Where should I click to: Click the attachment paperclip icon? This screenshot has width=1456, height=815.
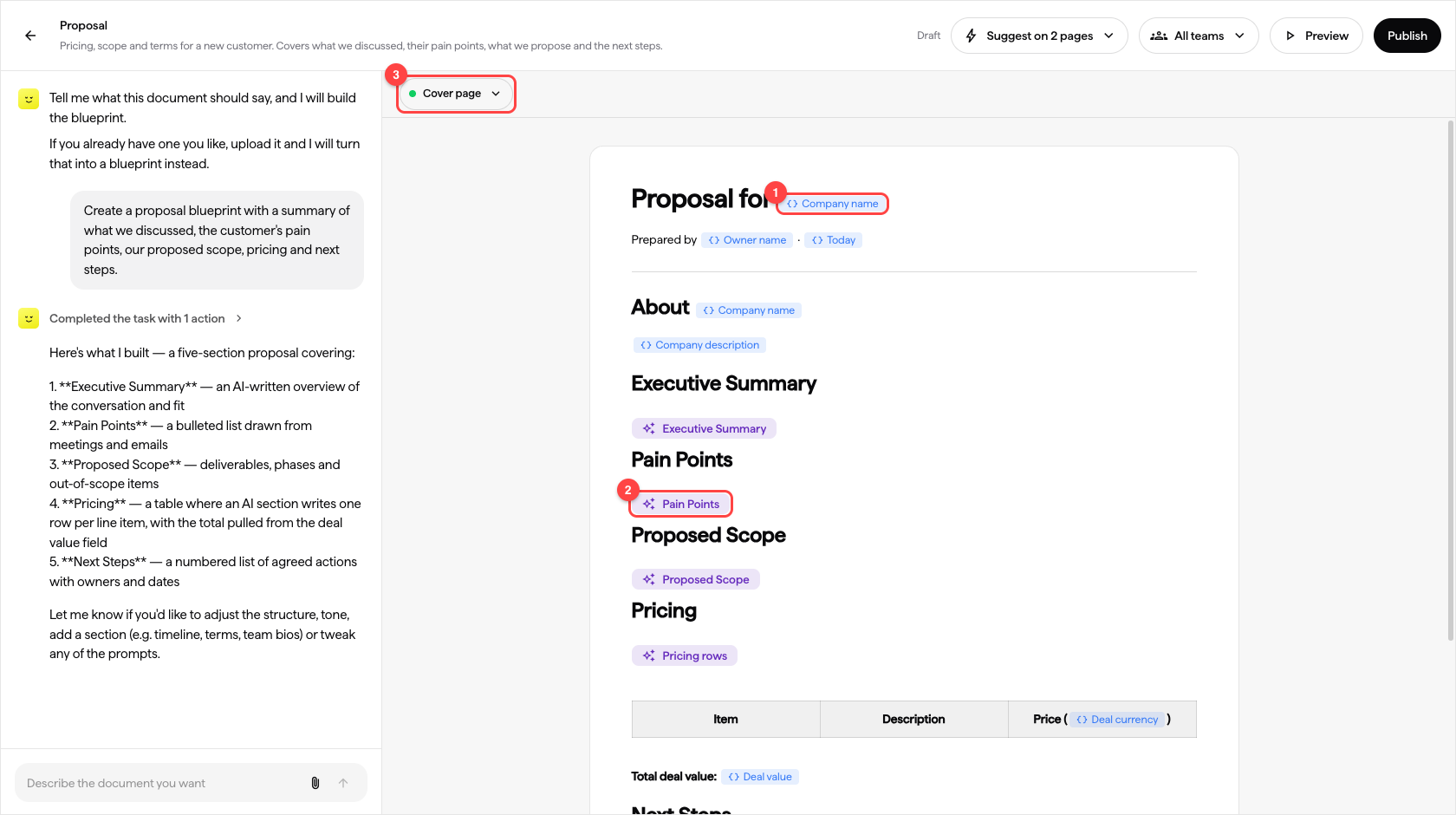click(x=315, y=783)
